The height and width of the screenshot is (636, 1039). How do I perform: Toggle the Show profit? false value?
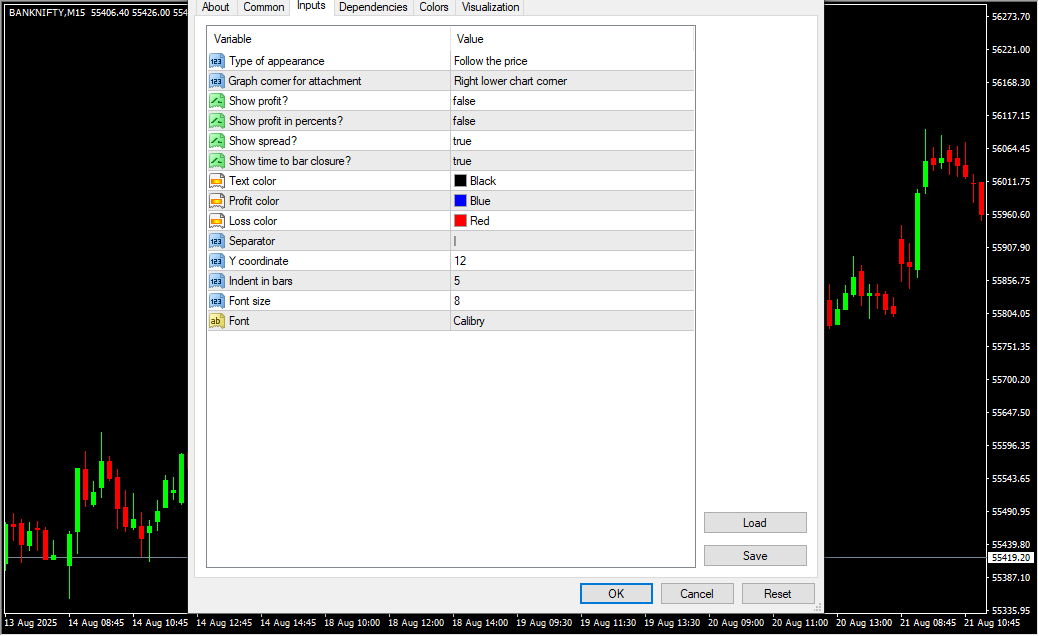pos(571,101)
